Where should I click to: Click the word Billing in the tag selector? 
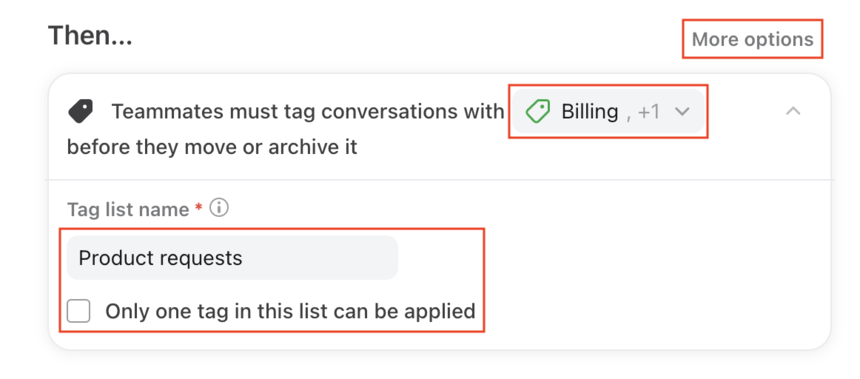[x=590, y=111]
